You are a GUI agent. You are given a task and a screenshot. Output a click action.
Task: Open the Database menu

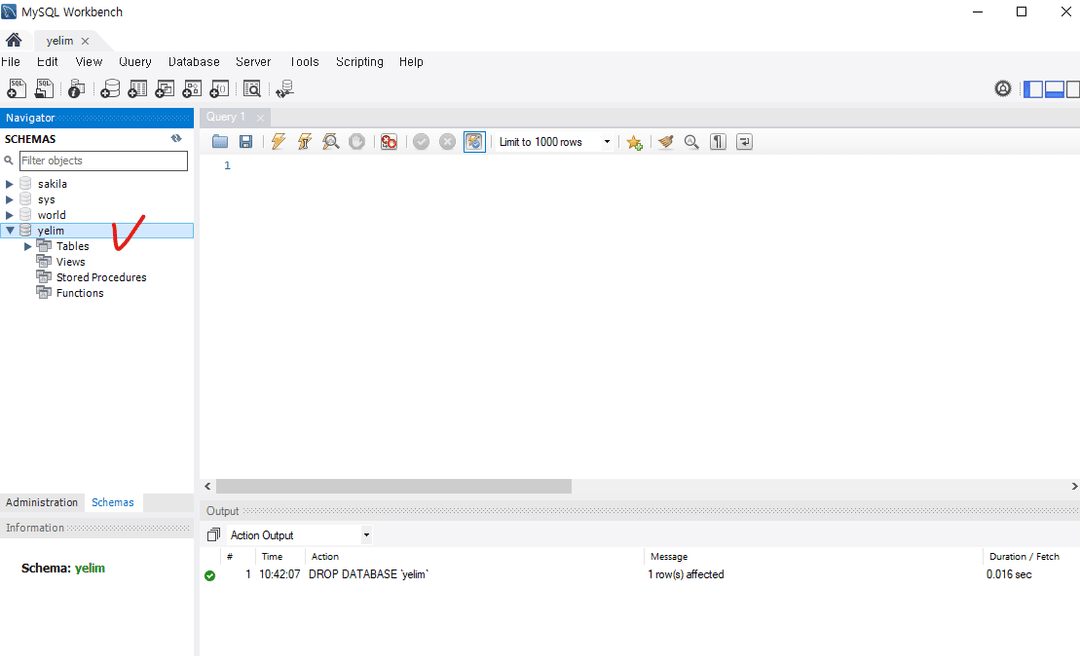tap(194, 61)
